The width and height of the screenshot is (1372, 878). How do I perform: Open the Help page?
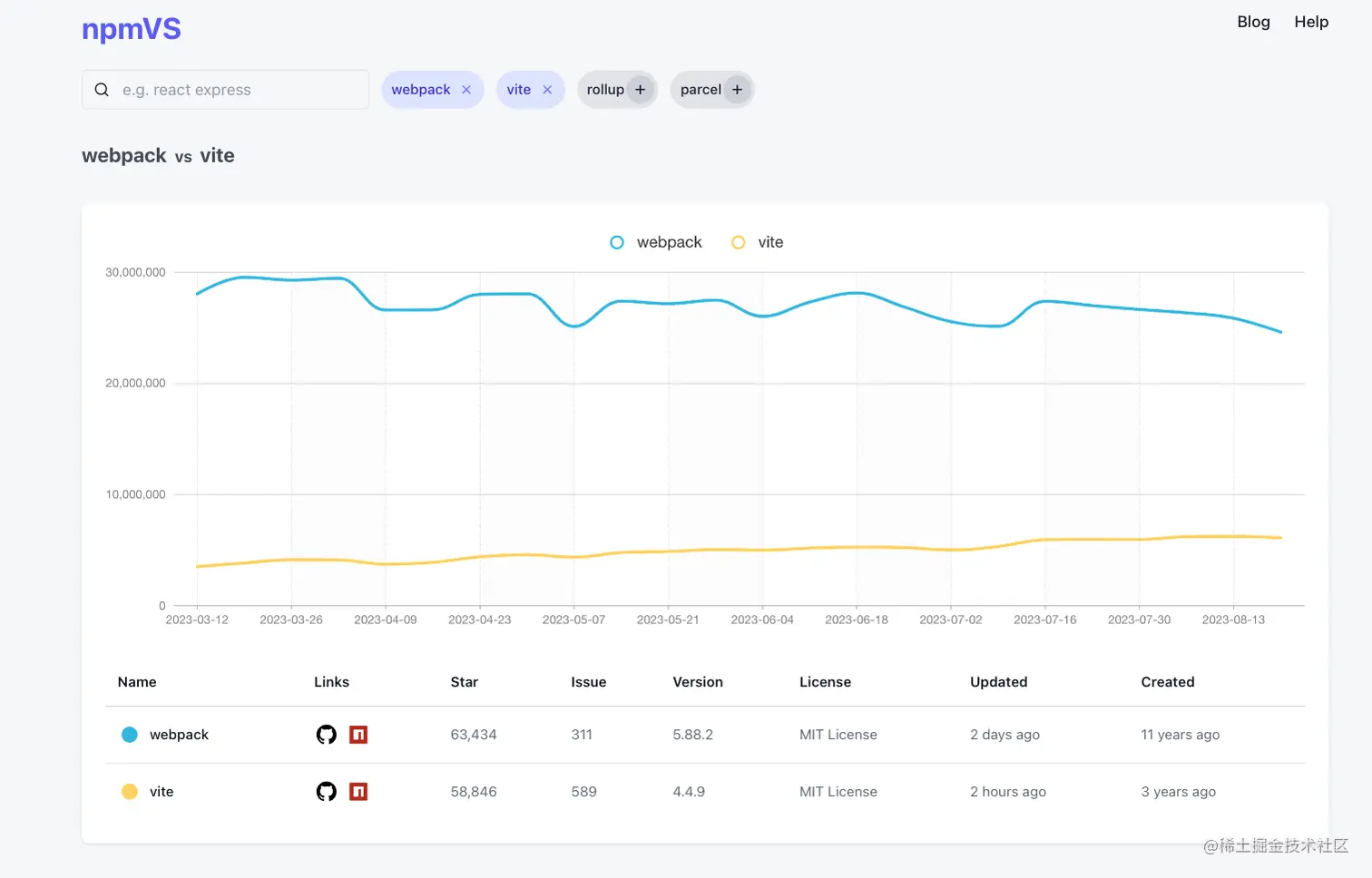pyautogui.click(x=1311, y=22)
